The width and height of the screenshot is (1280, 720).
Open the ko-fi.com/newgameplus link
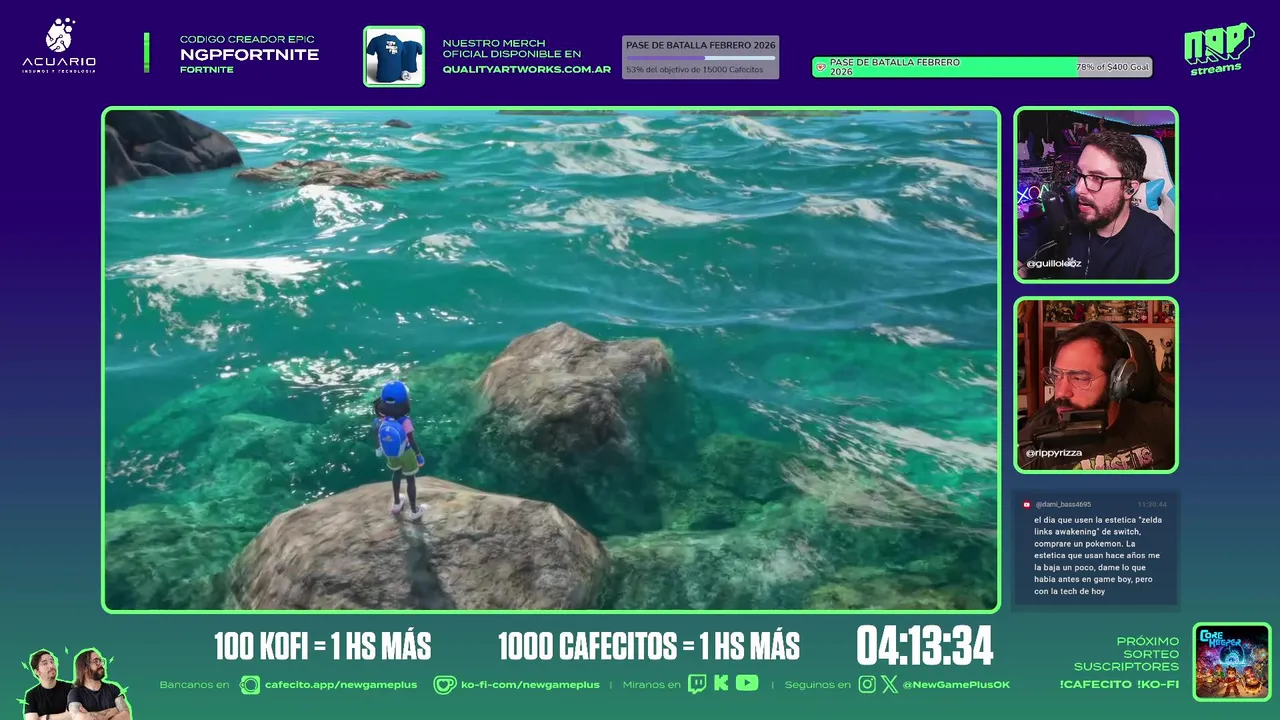[530, 685]
